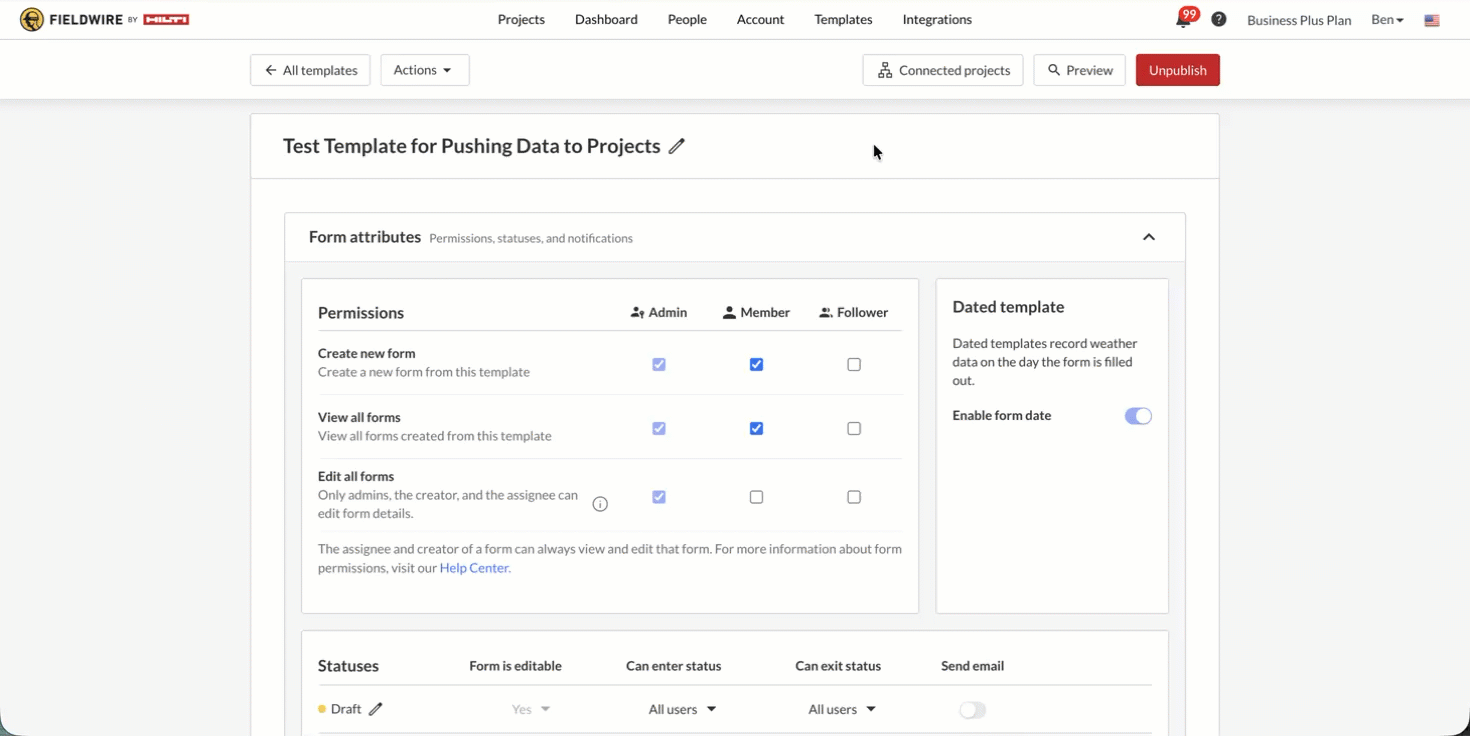Open the Help Center link

(x=475, y=568)
